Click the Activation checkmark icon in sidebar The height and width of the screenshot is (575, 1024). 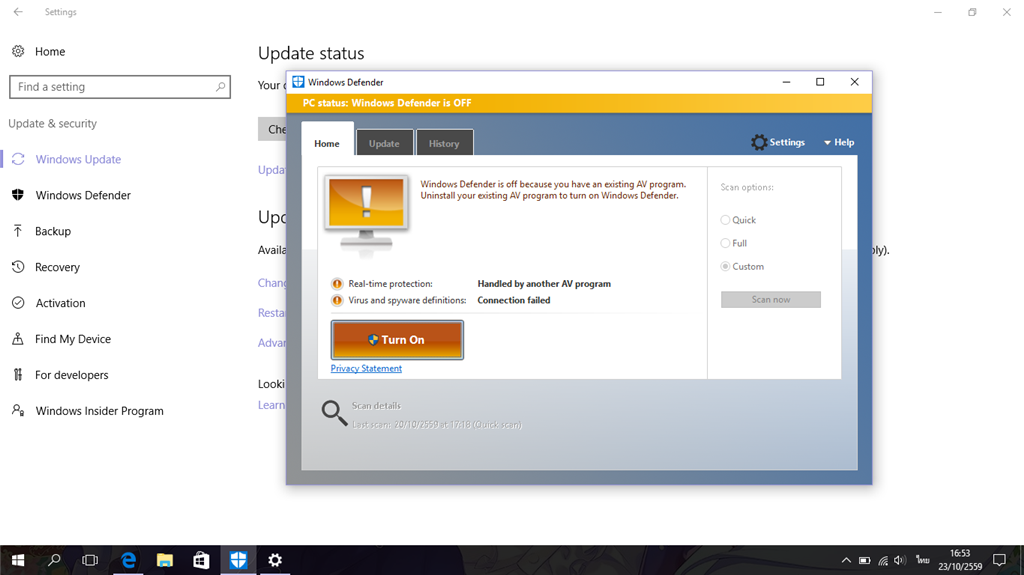(18, 303)
